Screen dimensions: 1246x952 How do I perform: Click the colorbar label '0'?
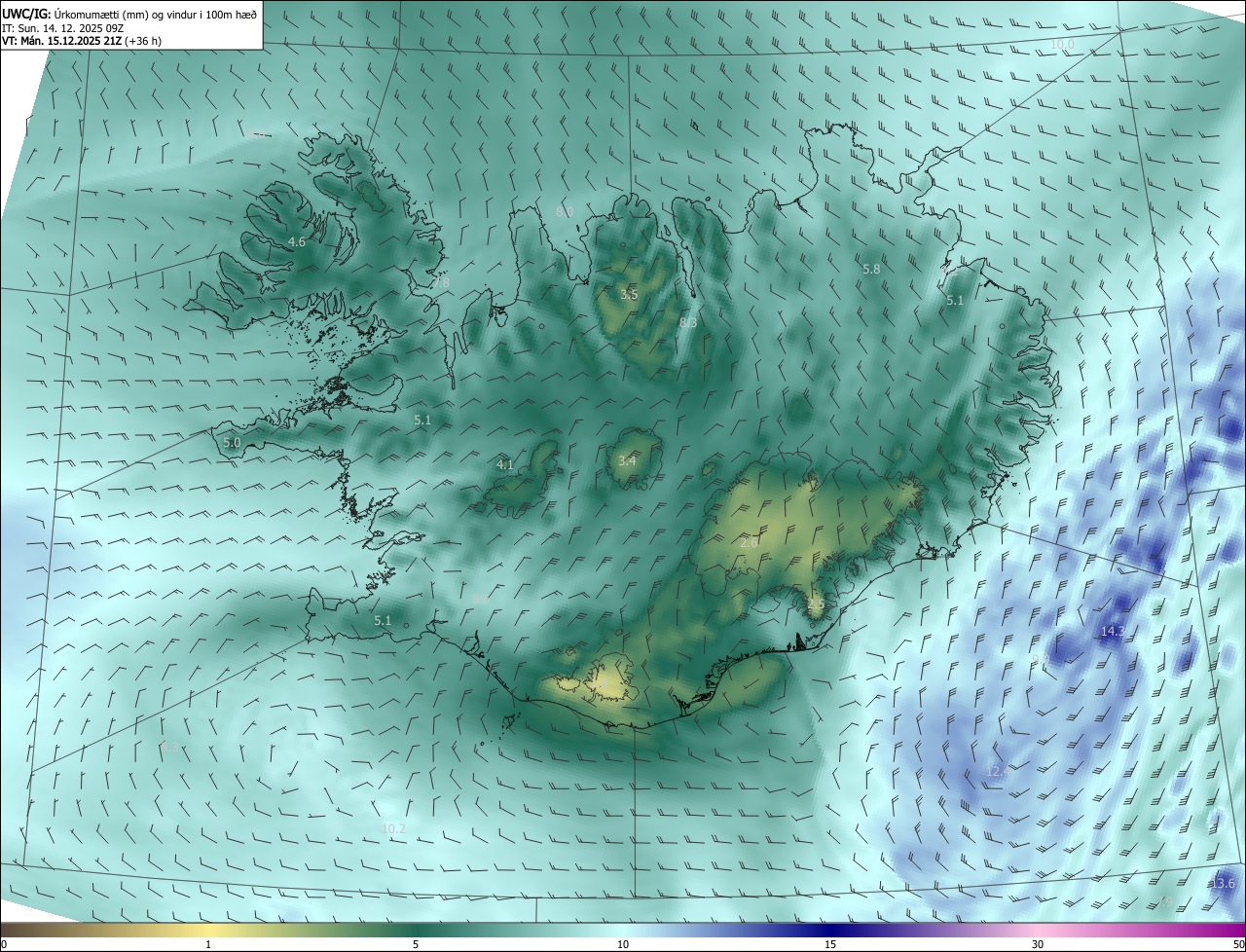pos(4,944)
